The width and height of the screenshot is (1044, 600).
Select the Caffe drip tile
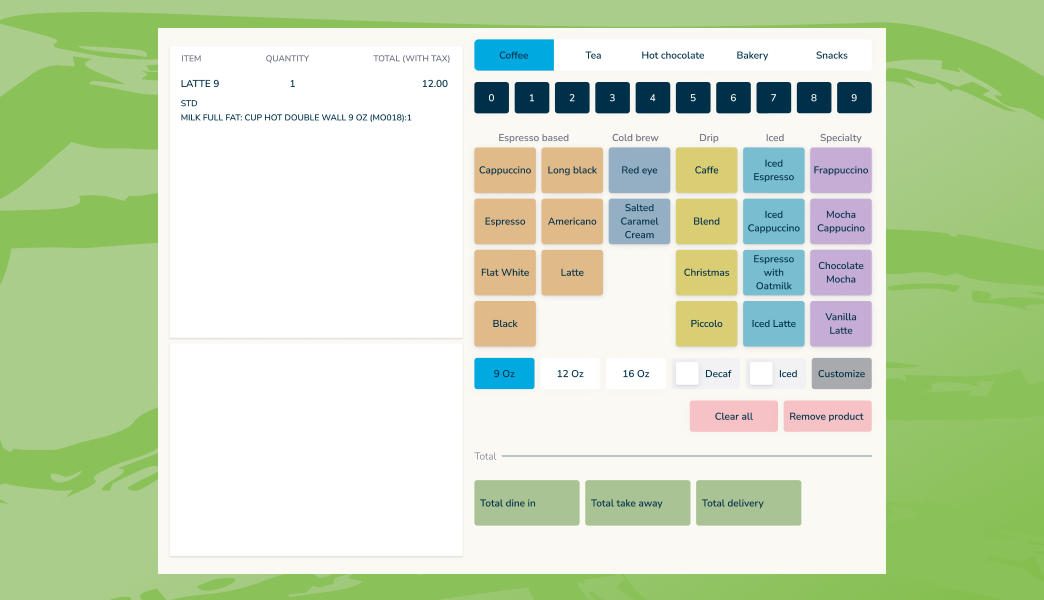click(706, 170)
